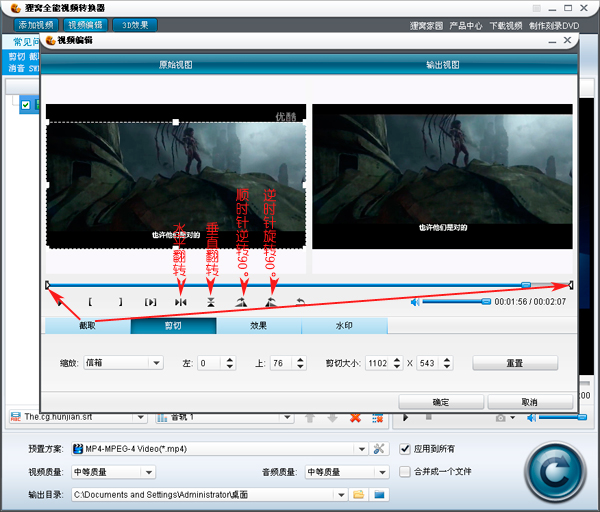Open the 制作刻录DVD link
The height and width of the screenshot is (512, 600).
click(x=554, y=26)
